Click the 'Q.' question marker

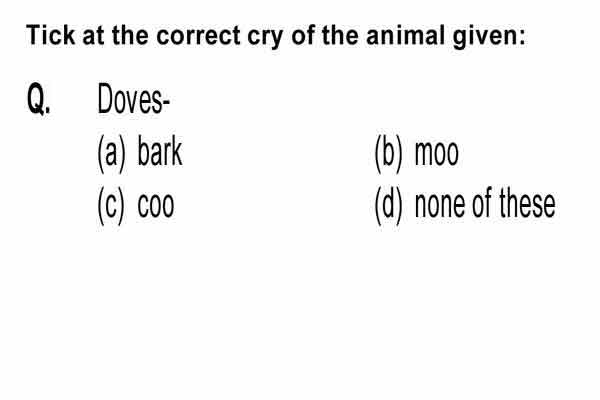coord(38,99)
